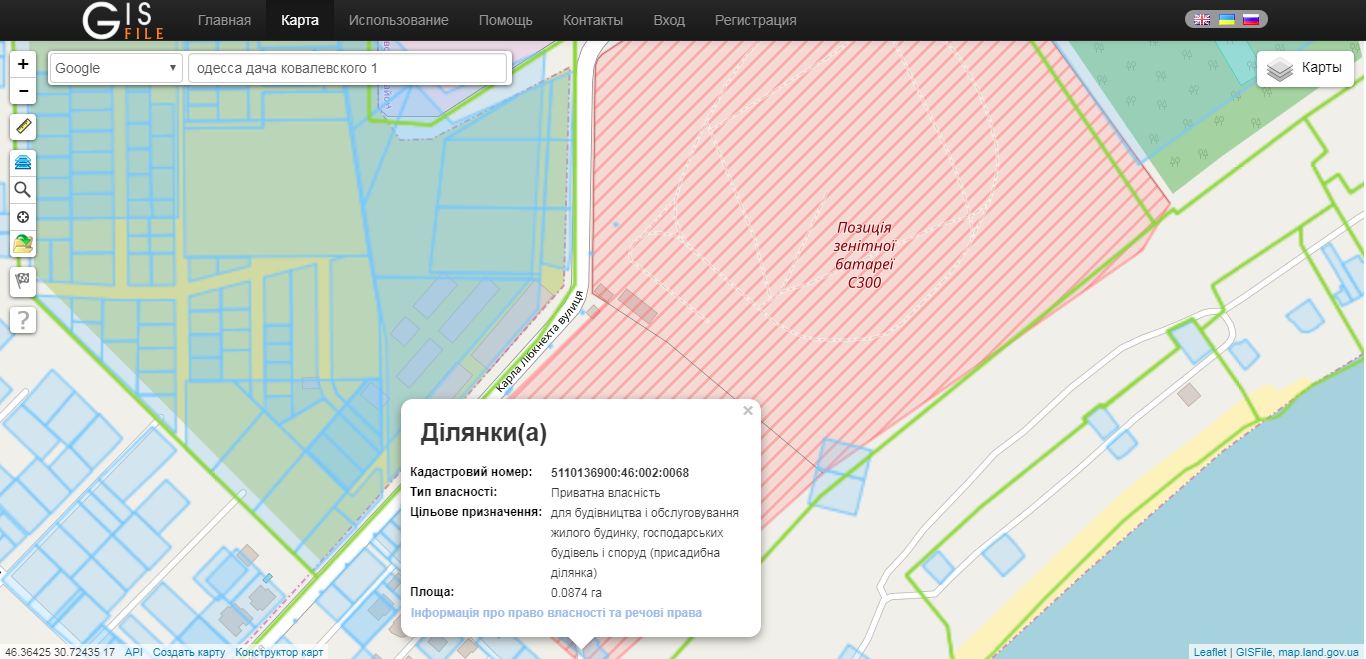Expand the Карты layers panel
The width and height of the screenshot is (1366, 659).
point(1305,69)
